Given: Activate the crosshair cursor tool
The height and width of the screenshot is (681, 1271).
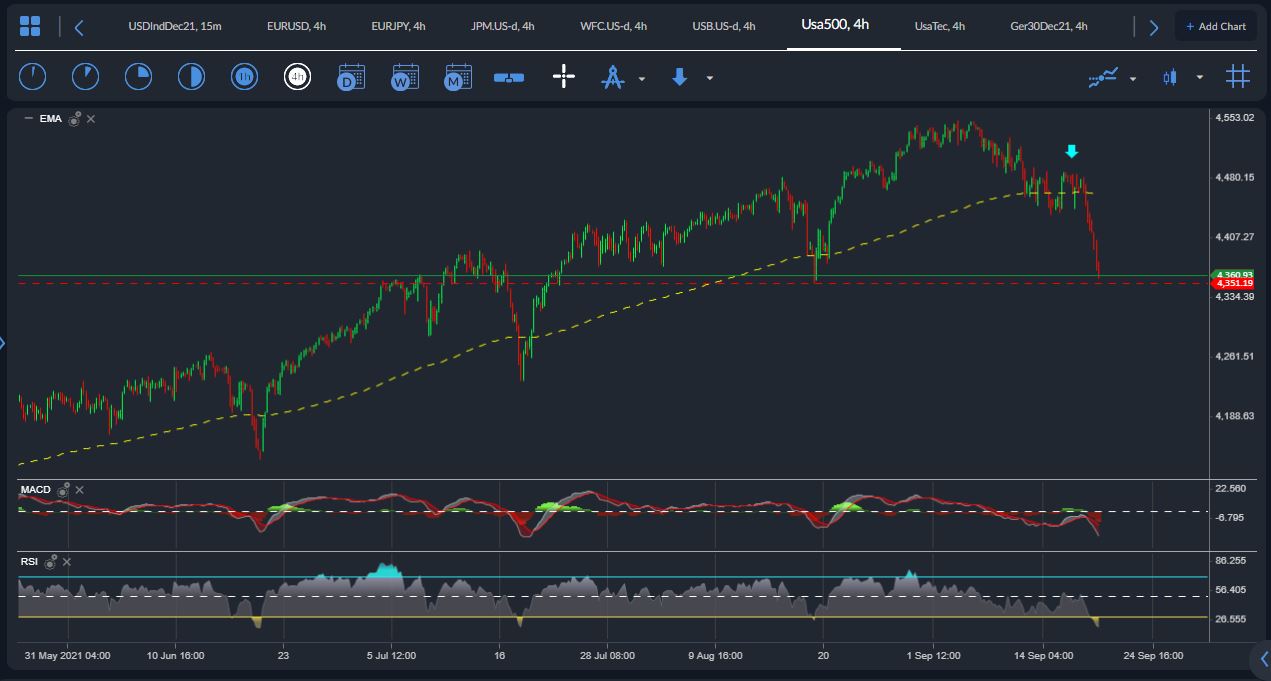Looking at the screenshot, I should pyautogui.click(x=564, y=77).
